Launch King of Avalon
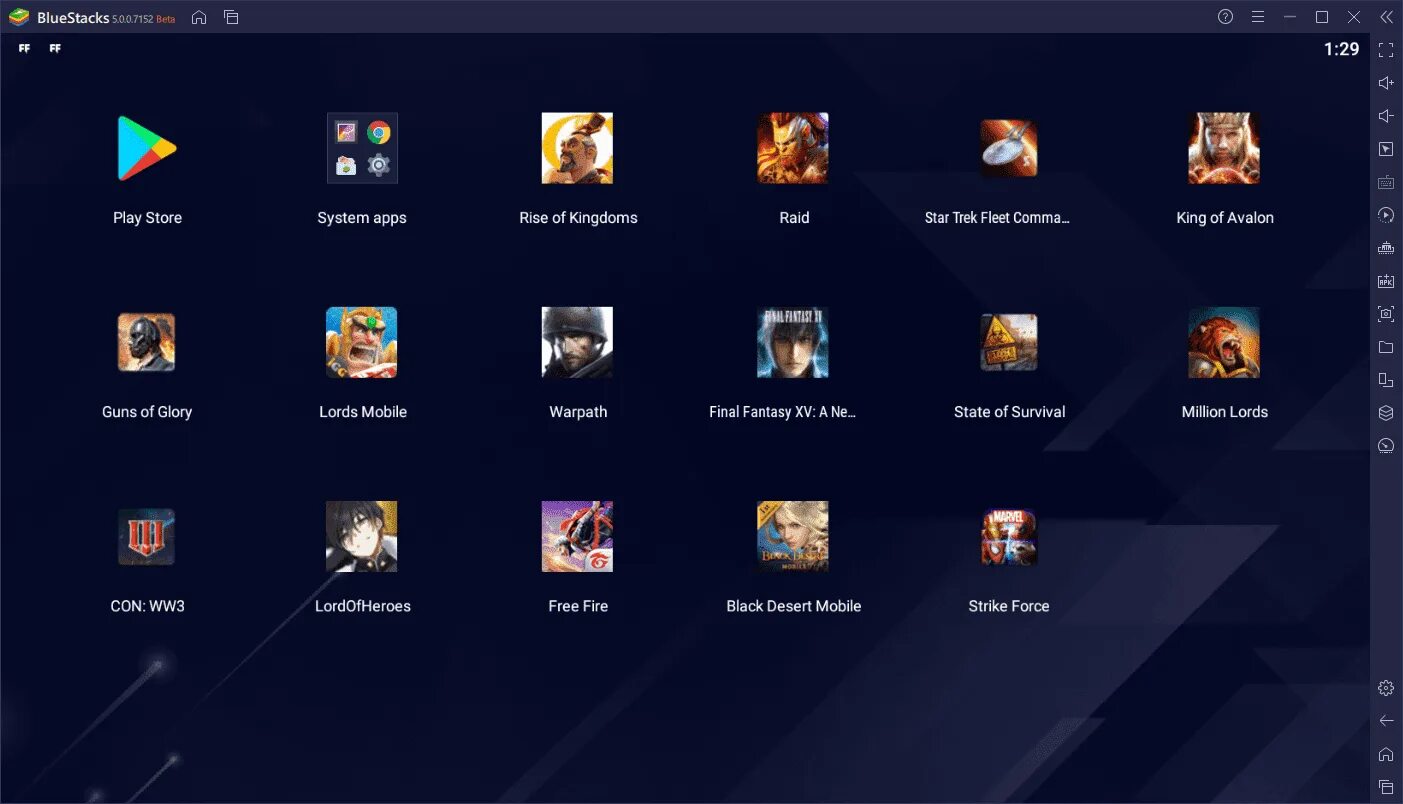Image resolution: width=1403 pixels, height=804 pixels. (1224, 148)
